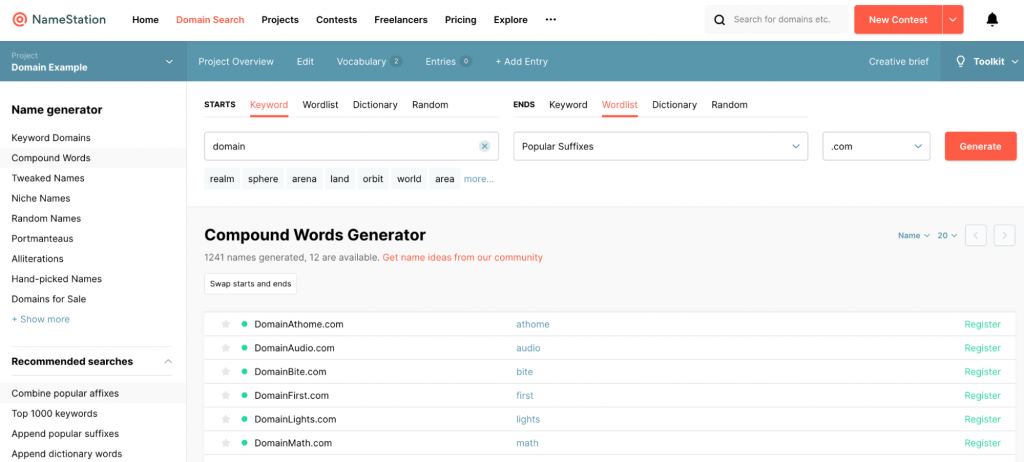
Task: Open New Contest dropdown arrow
Action: (953, 20)
